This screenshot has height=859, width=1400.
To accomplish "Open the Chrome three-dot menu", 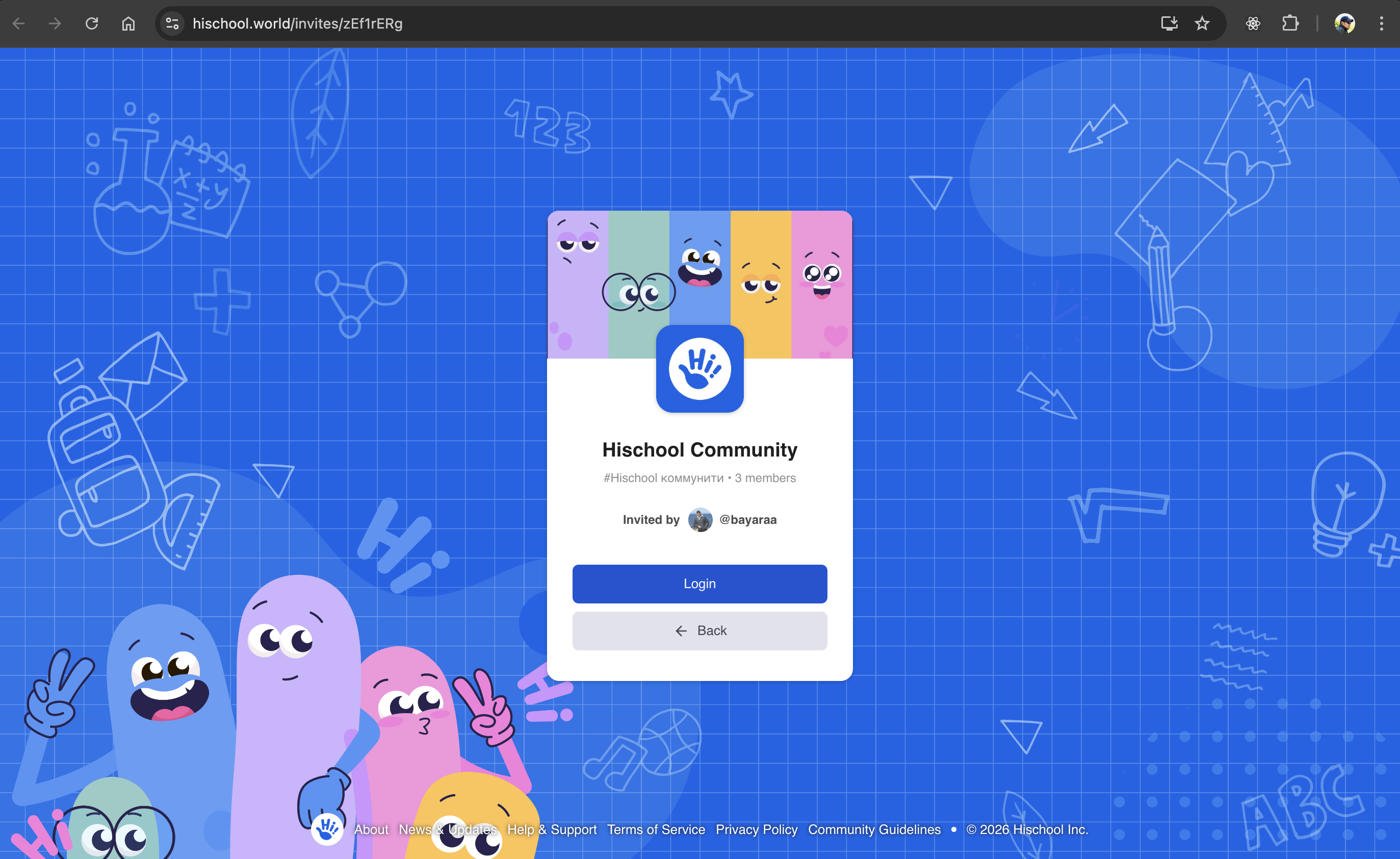I will coord(1381,23).
